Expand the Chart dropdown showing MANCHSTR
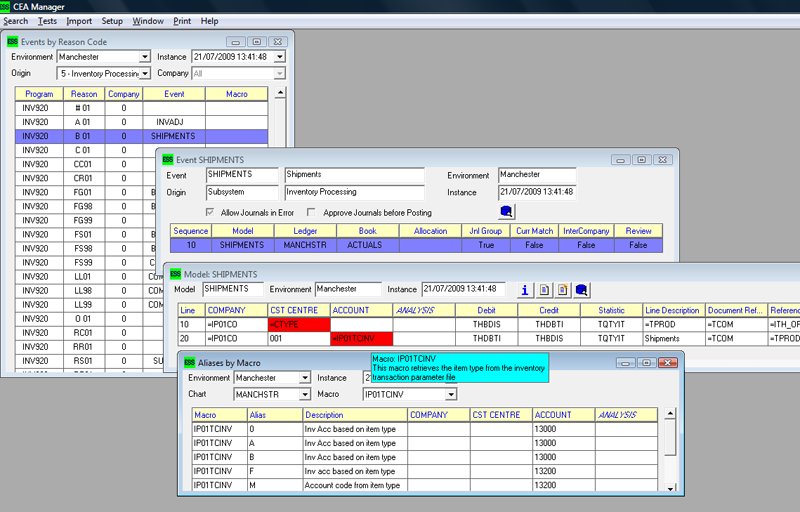This screenshot has width=800, height=512. pos(304,394)
